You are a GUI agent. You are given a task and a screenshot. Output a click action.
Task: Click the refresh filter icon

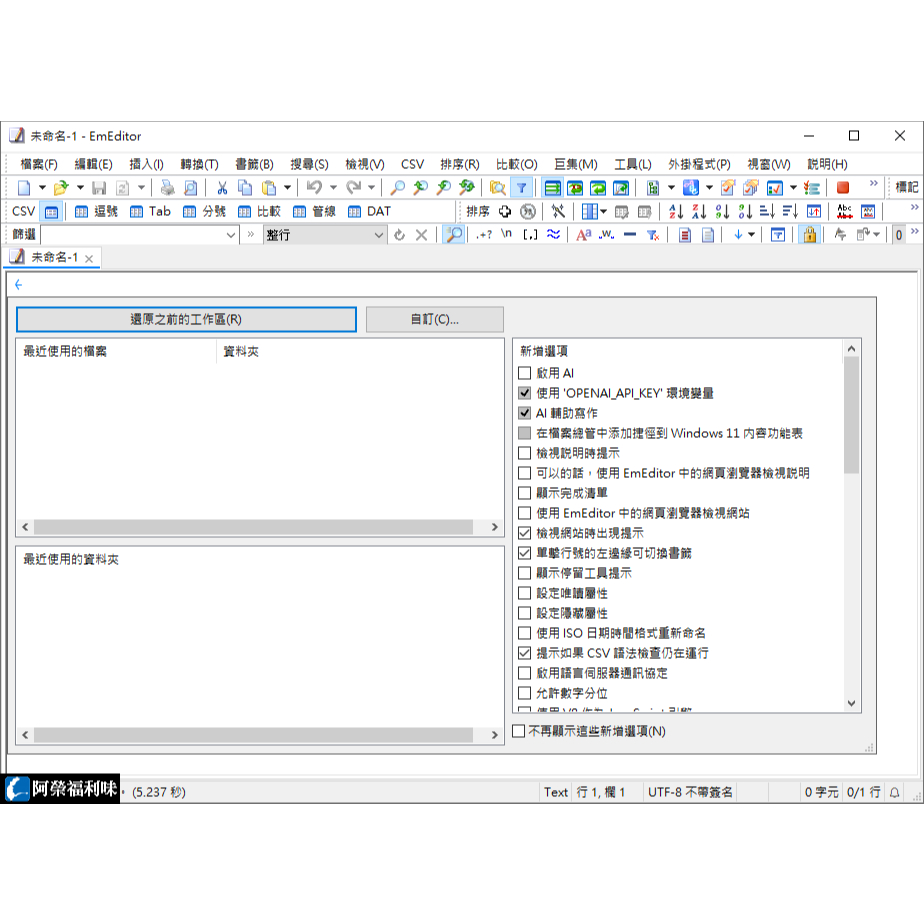[x=400, y=235]
